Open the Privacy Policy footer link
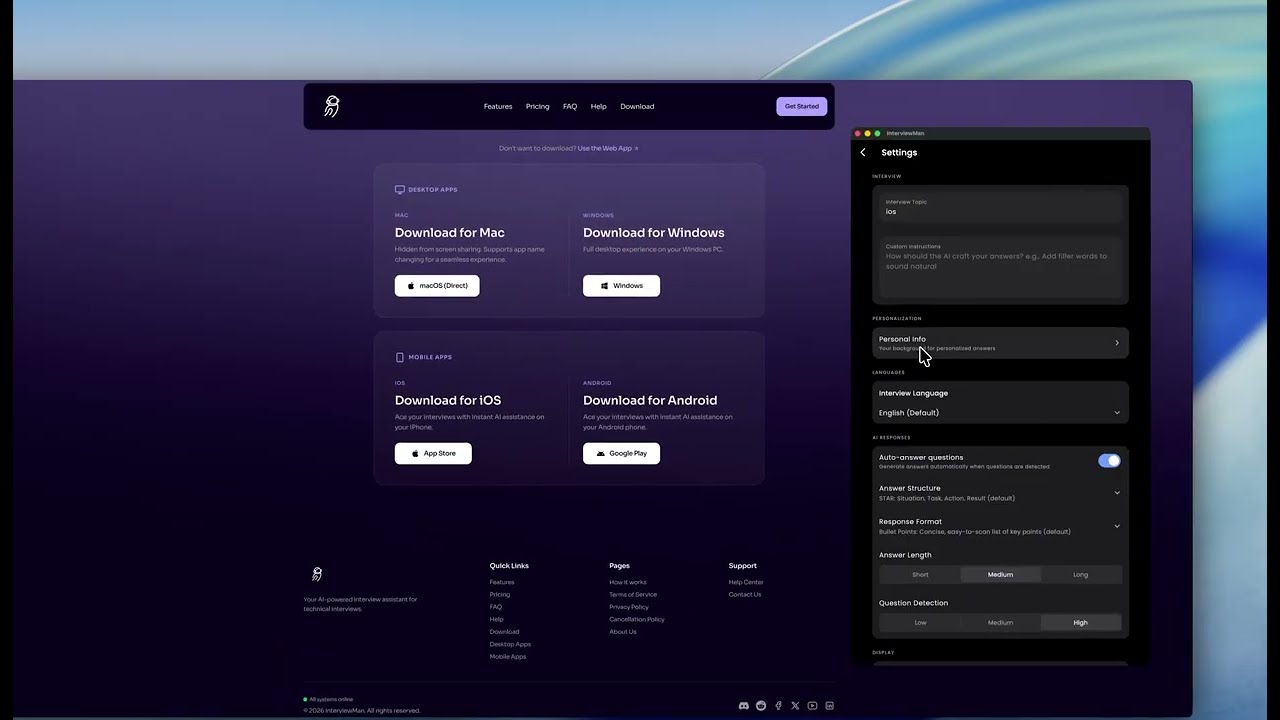Viewport: 1280px width, 720px height. (x=629, y=607)
